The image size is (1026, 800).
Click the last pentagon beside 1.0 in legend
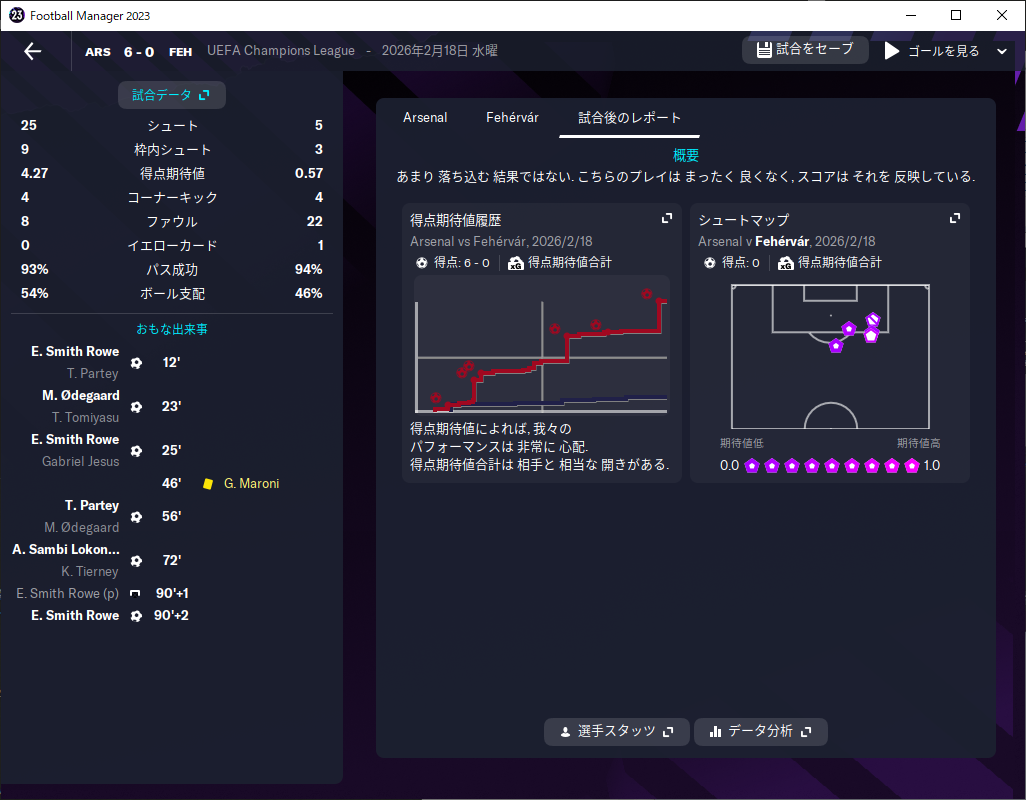[911, 466]
